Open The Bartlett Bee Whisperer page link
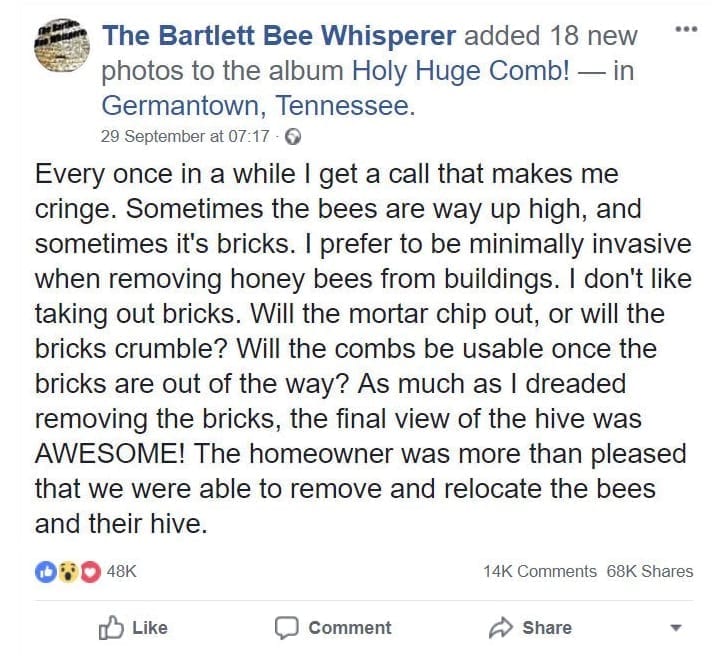Viewport: 728px width, 656px height. pos(279,36)
